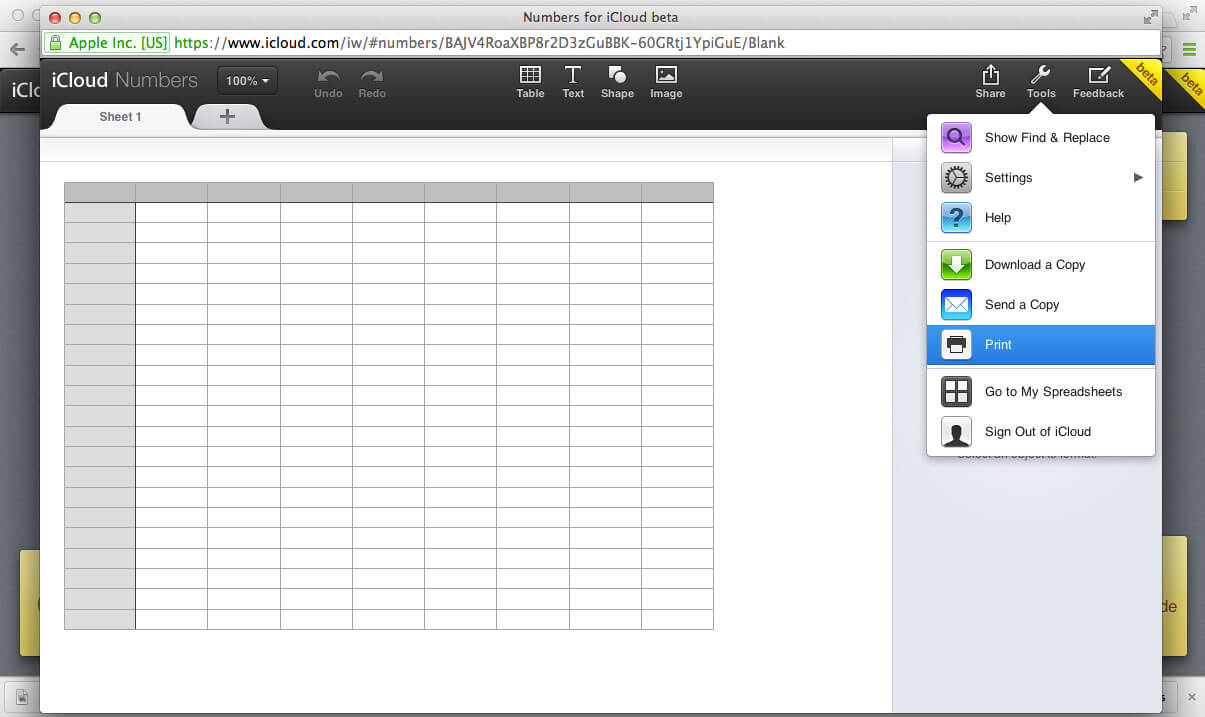Select Print from the Tools menu

(x=998, y=345)
